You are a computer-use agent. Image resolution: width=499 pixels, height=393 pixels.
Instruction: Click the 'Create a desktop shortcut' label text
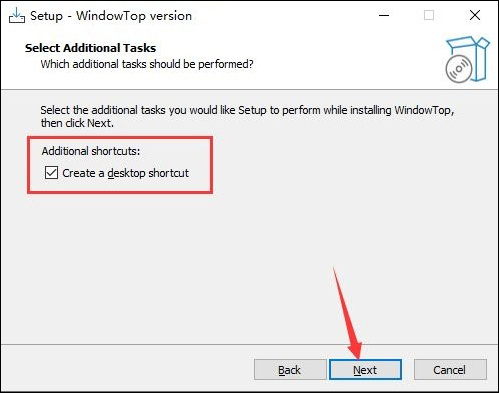[x=125, y=173]
